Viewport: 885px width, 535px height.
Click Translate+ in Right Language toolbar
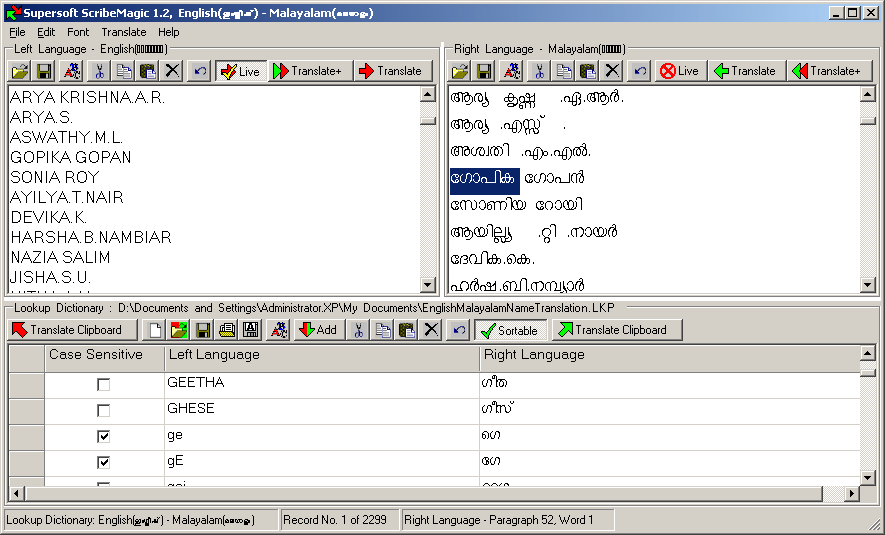coord(829,71)
